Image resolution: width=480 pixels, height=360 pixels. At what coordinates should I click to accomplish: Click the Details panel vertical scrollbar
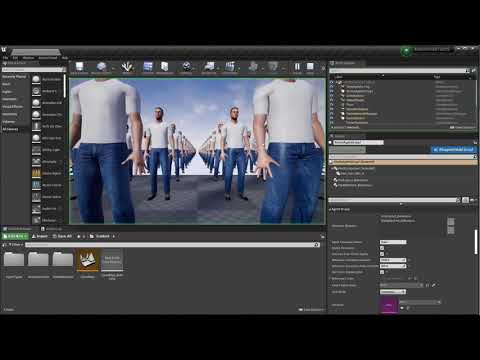(476, 242)
